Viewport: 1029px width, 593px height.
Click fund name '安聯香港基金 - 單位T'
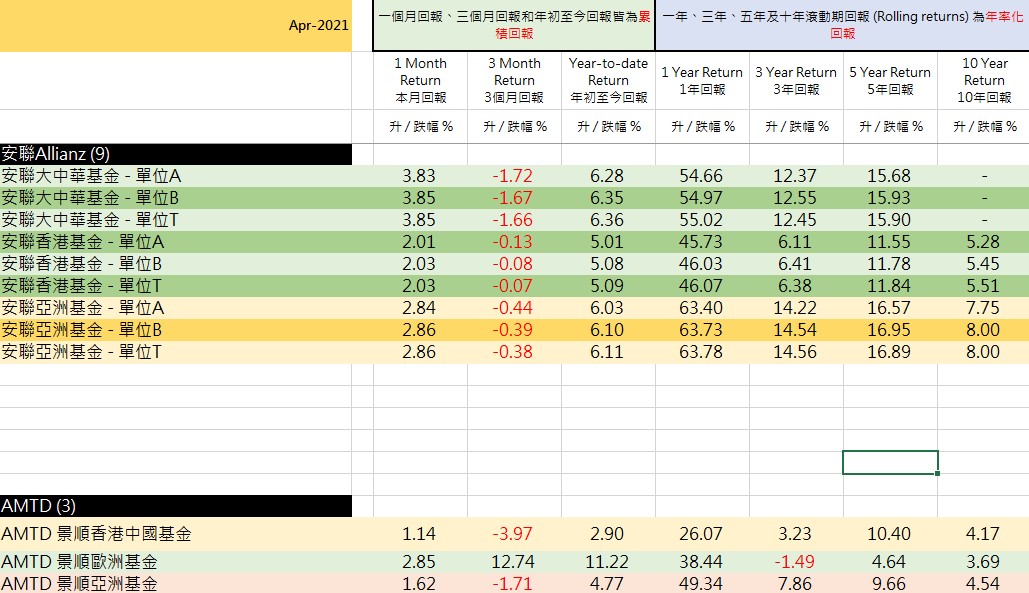[x=81, y=286]
